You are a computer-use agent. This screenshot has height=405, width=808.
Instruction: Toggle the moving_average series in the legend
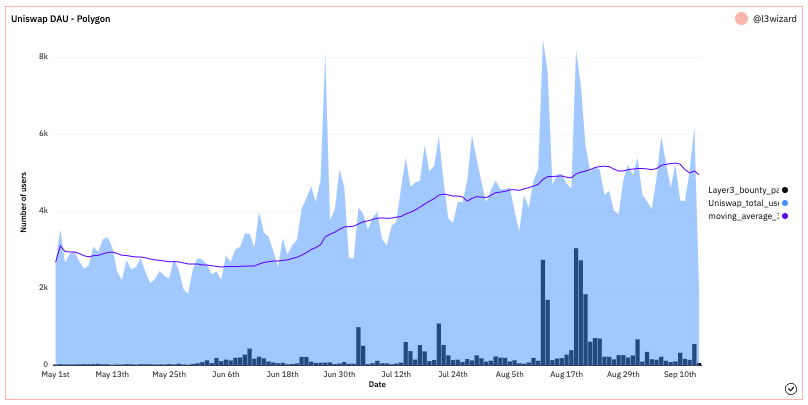pos(748,216)
